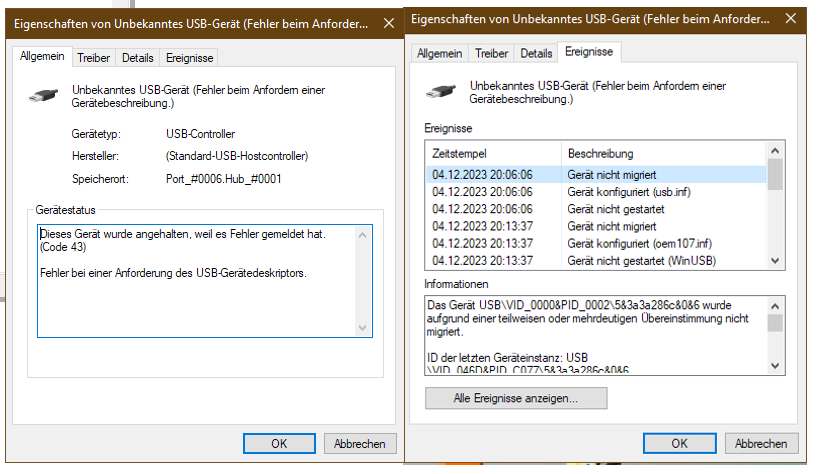817x474 pixels.
Task: Click the down arrow of the Ereignisse list scrollbar
Action: pyautogui.click(x=774, y=260)
